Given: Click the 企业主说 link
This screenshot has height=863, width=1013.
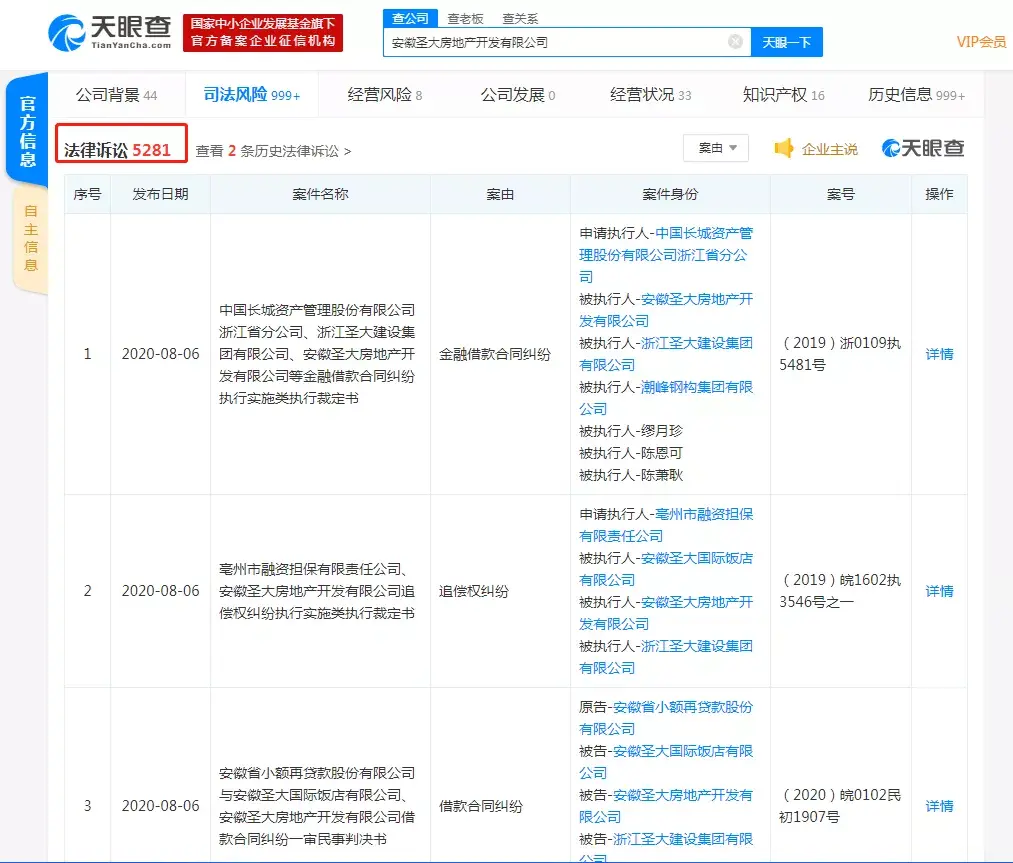Looking at the screenshot, I should coord(830,149).
